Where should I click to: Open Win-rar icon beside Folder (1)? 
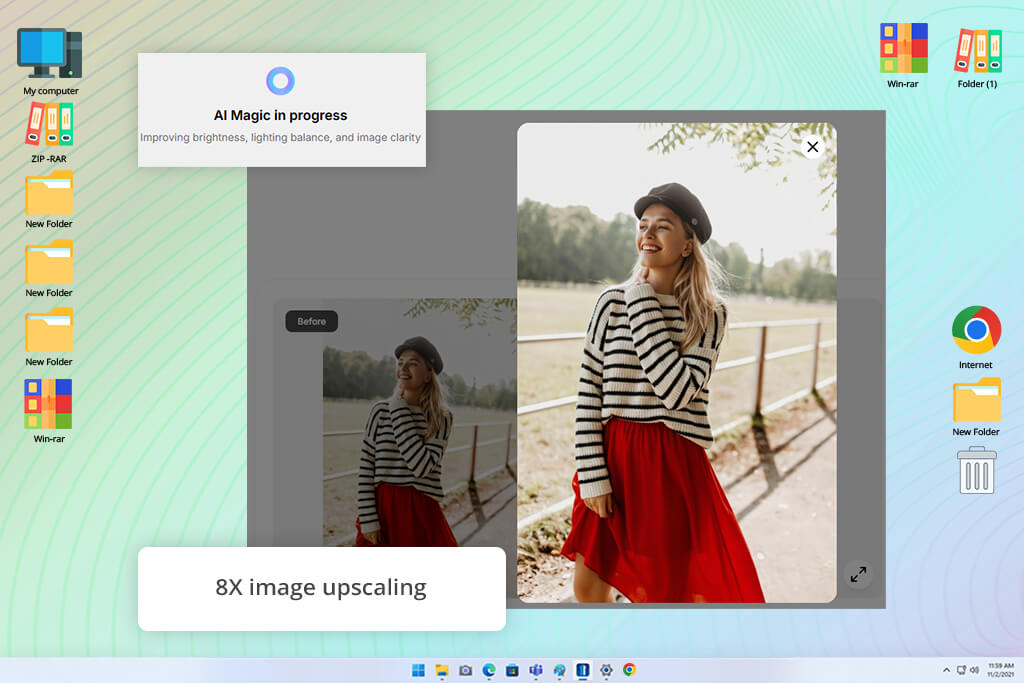pos(903,56)
